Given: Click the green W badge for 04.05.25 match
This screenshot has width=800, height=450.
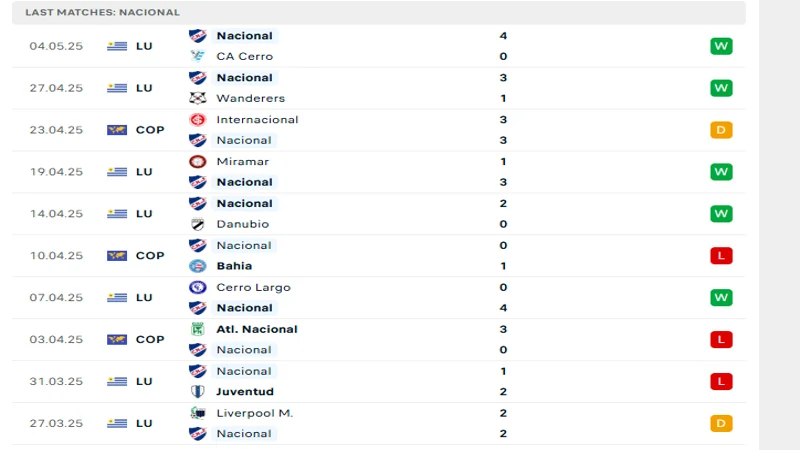Looking at the screenshot, I should click(x=721, y=46).
